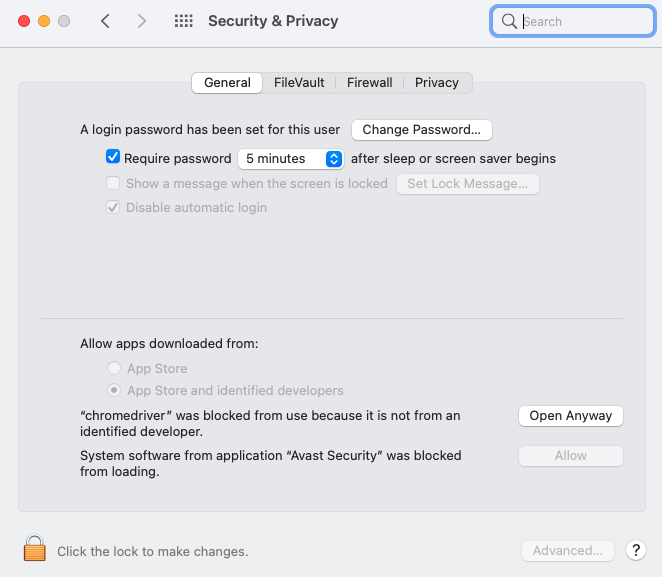The height and width of the screenshot is (577, 662).
Task: Open the help question mark button
Action: [636, 550]
